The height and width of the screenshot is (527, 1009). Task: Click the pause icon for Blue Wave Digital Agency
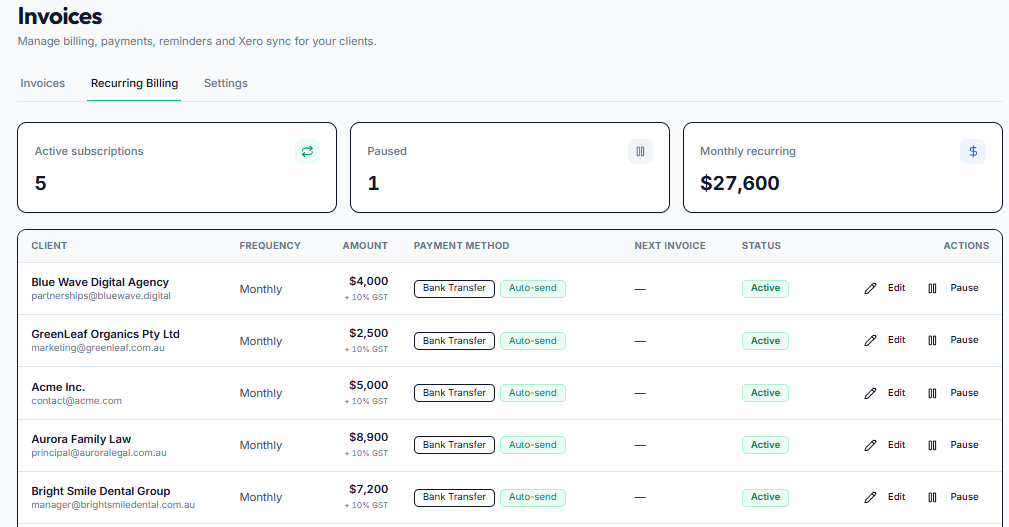(932, 288)
